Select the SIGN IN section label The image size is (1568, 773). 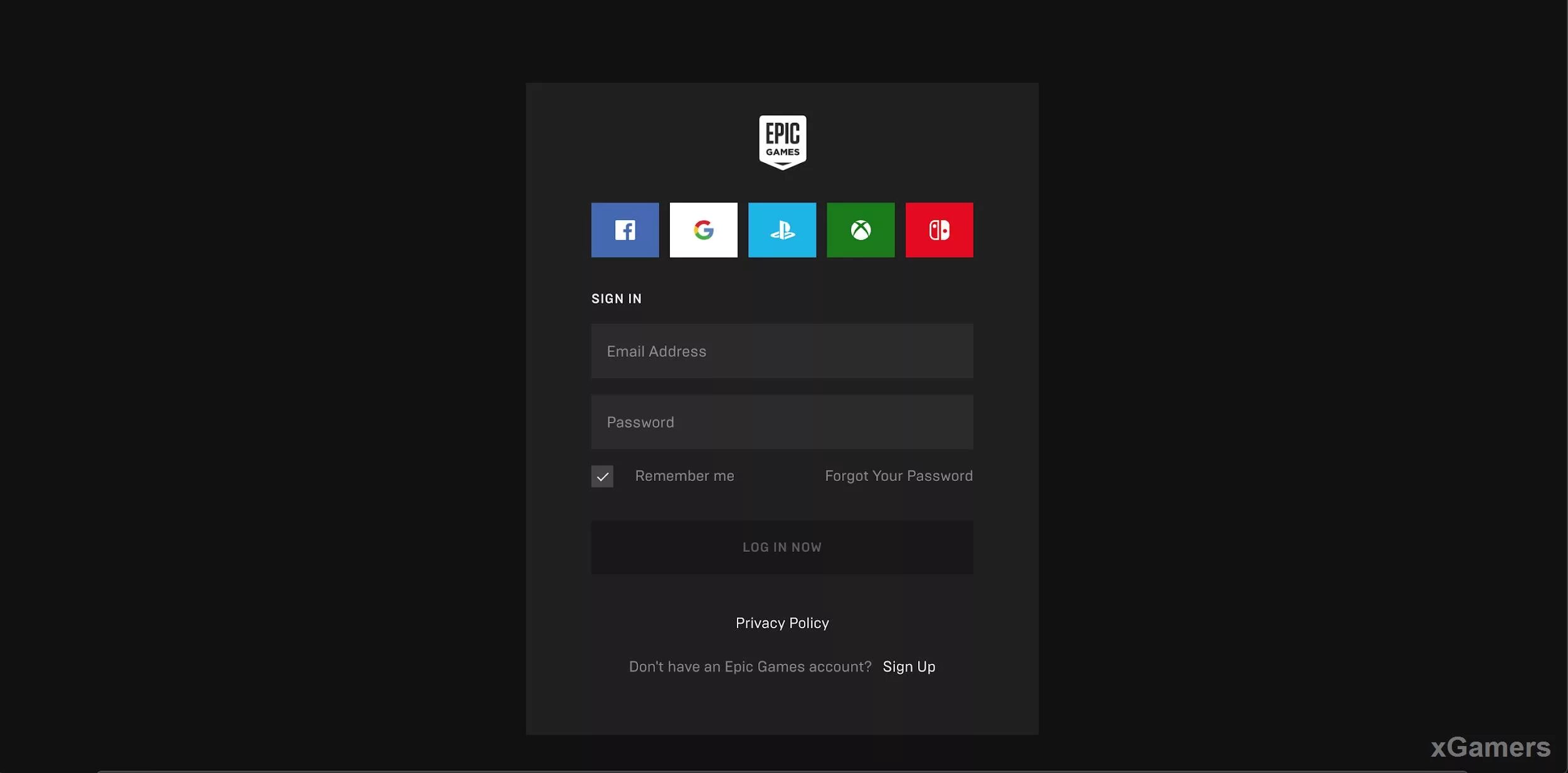coord(617,298)
